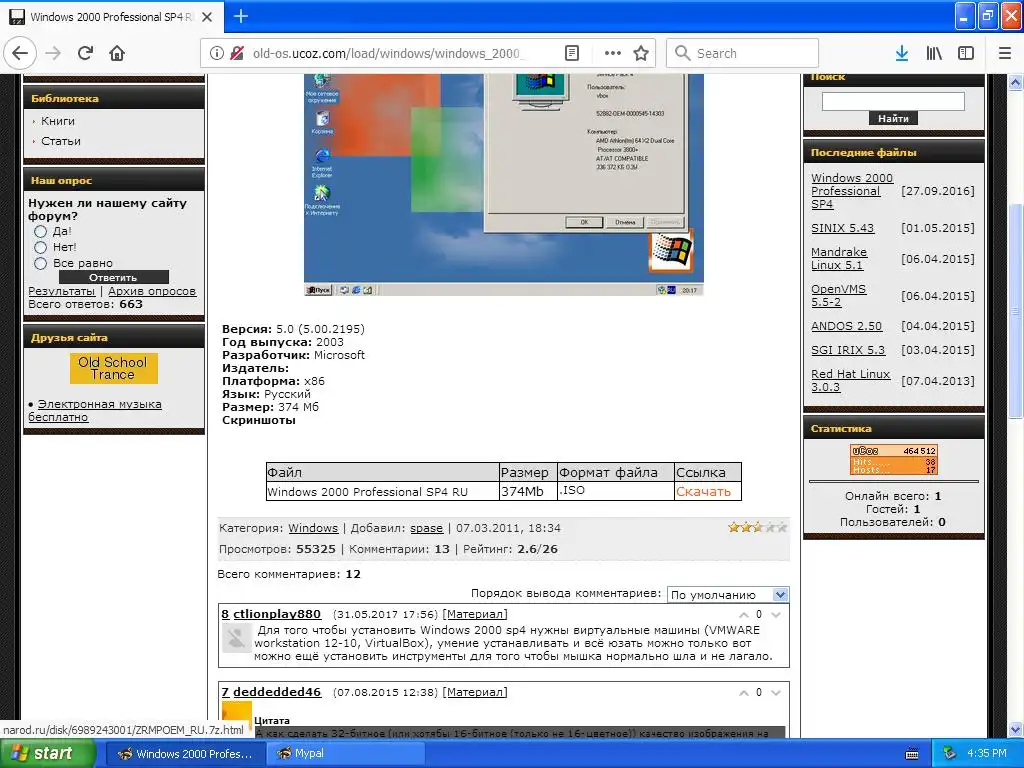Upvote comment by deddedded46
Viewport: 1024px width, 768px height.
click(x=744, y=693)
